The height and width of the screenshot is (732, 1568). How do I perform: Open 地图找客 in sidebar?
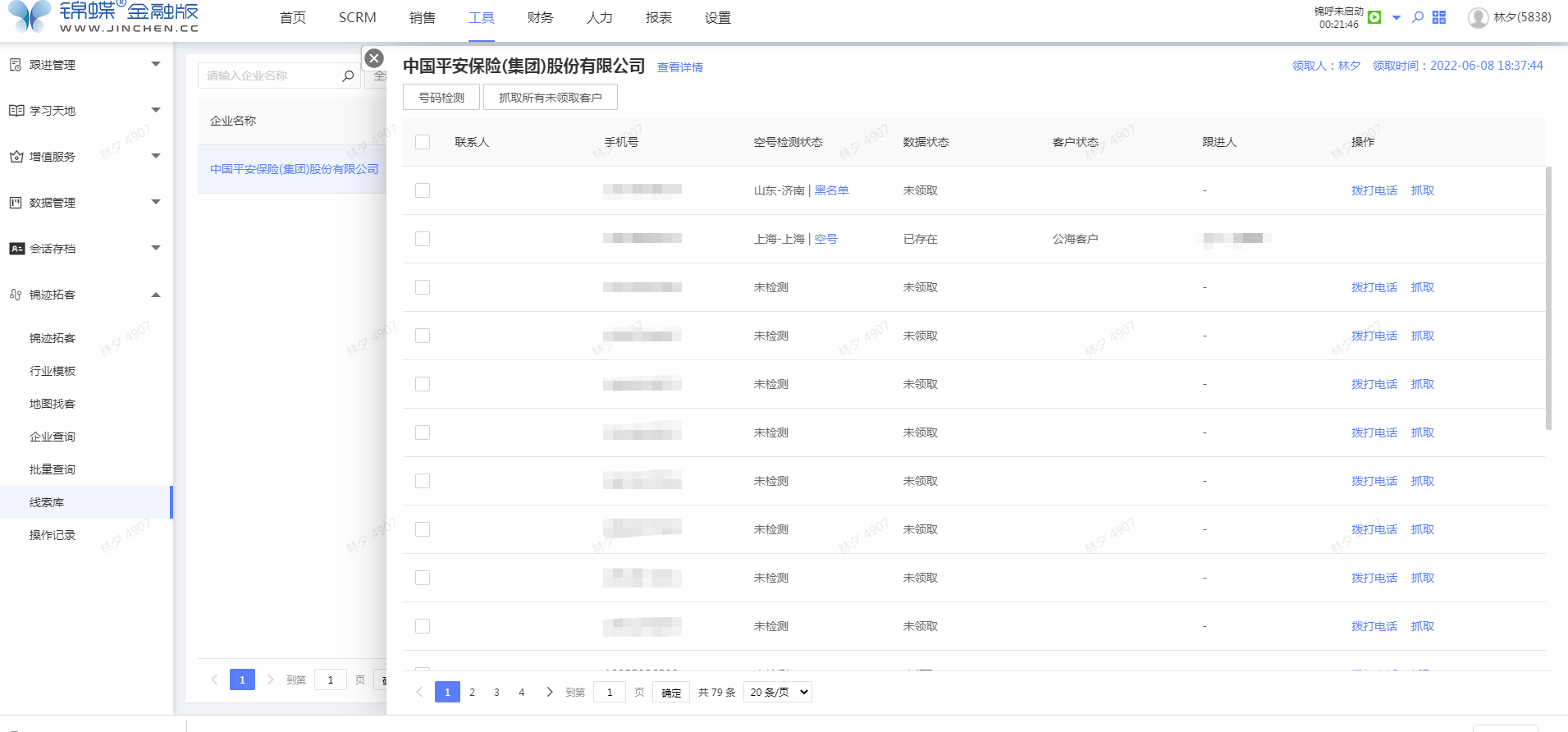point(53,404)
